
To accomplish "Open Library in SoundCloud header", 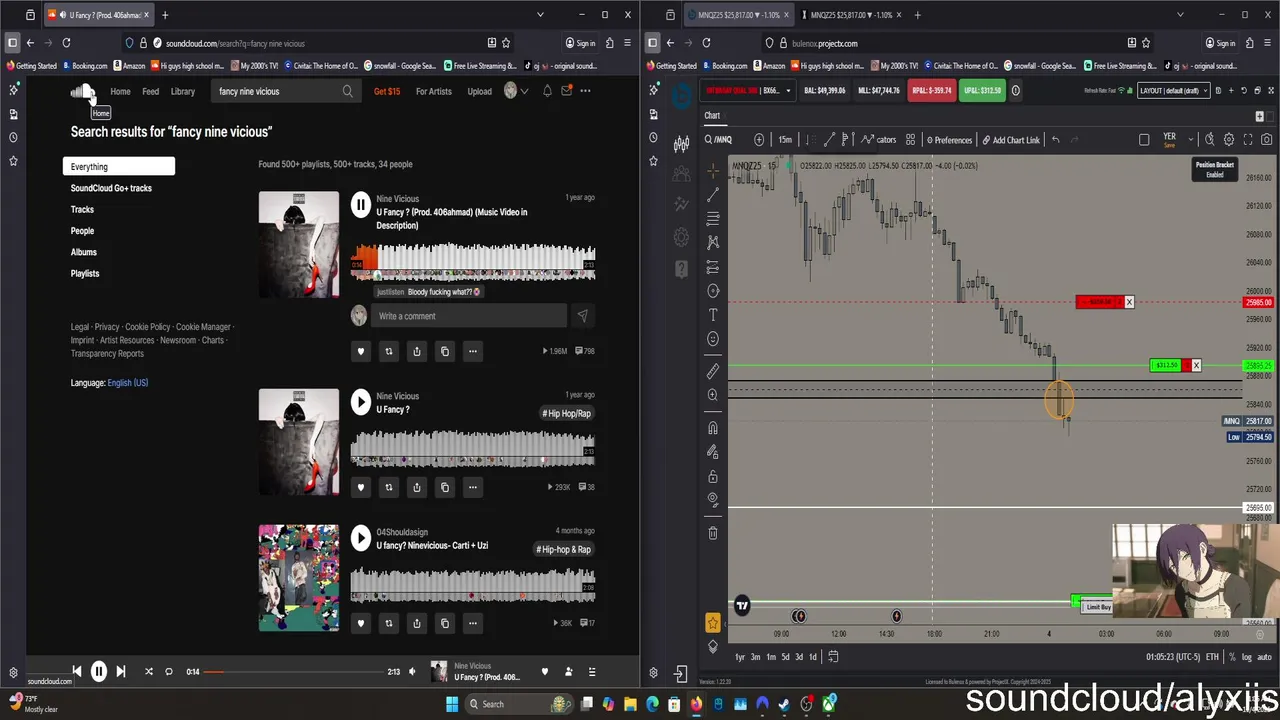I will (182, 91).
